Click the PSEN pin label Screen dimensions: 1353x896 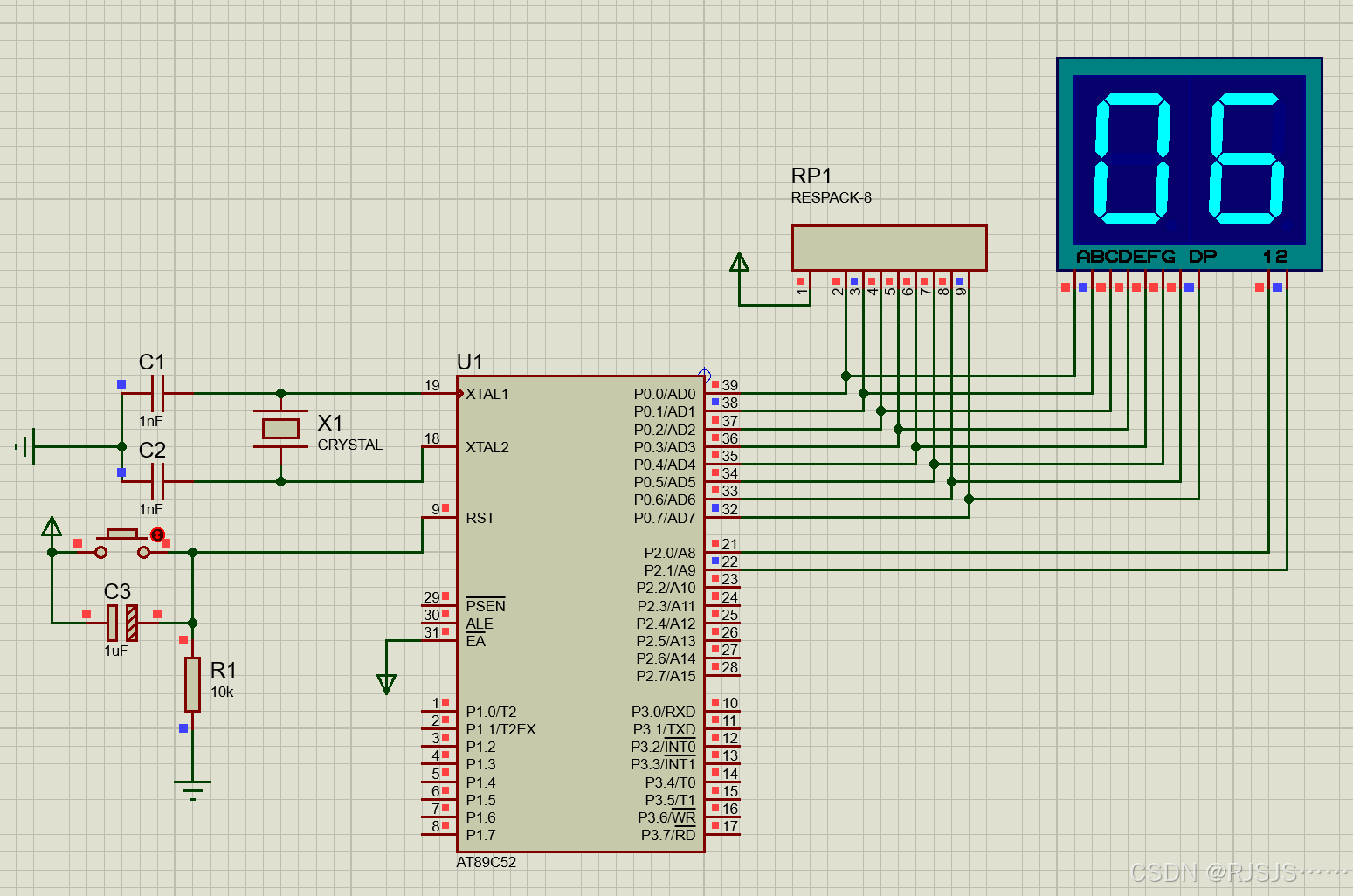click(x=486, y=606)
